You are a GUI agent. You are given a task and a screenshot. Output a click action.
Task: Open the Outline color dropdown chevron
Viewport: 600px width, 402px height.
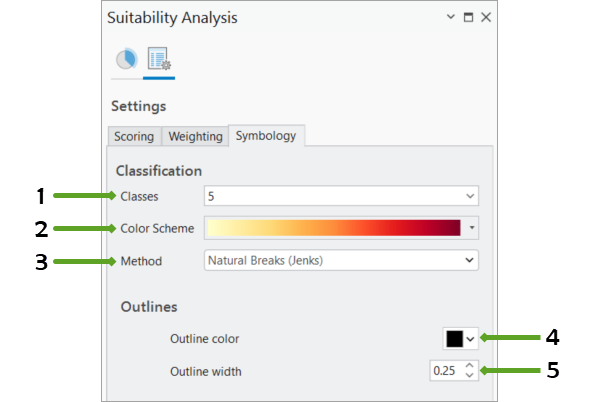pos(471,338)
